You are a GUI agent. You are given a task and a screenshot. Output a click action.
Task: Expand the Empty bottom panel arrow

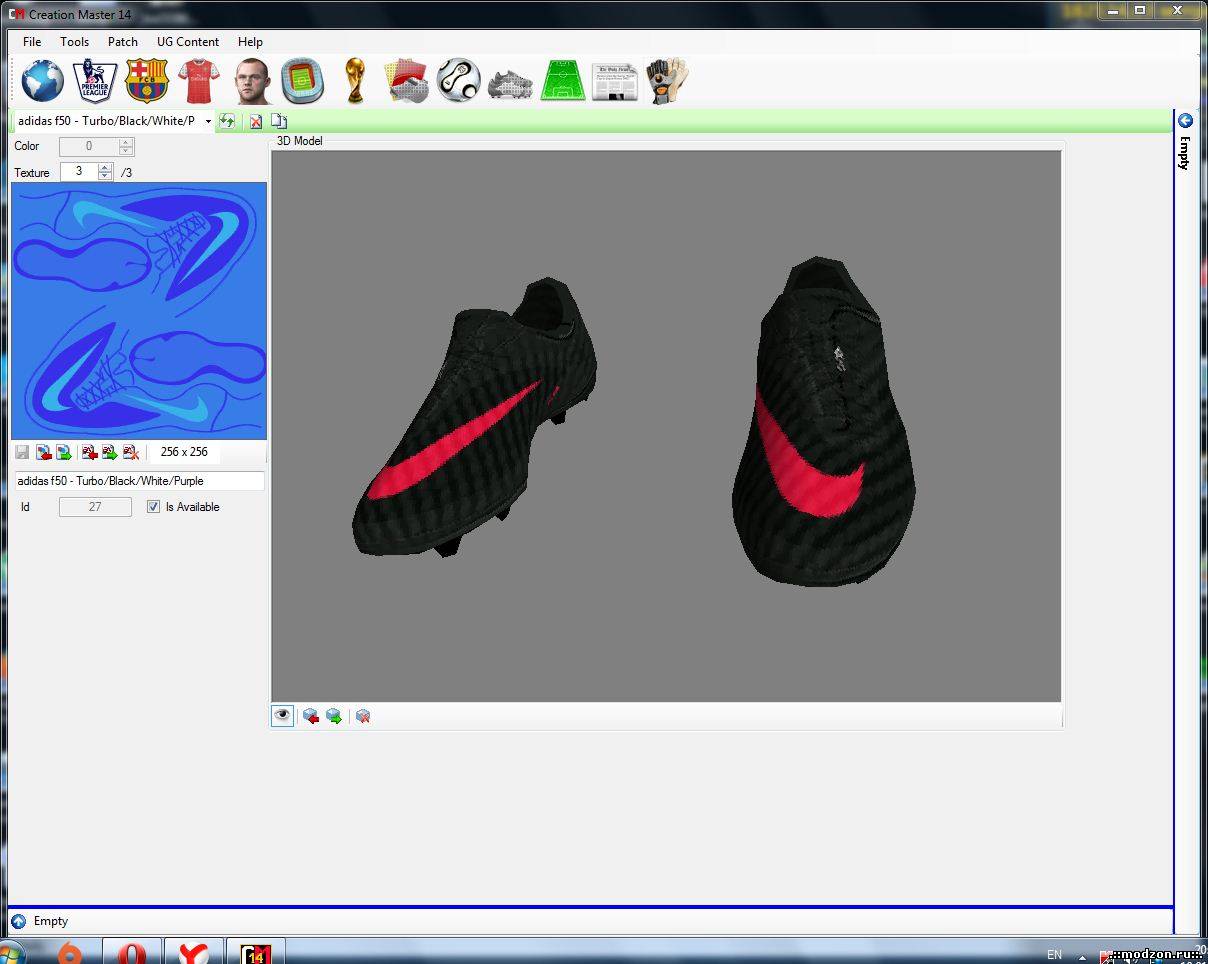pos(18,921)
